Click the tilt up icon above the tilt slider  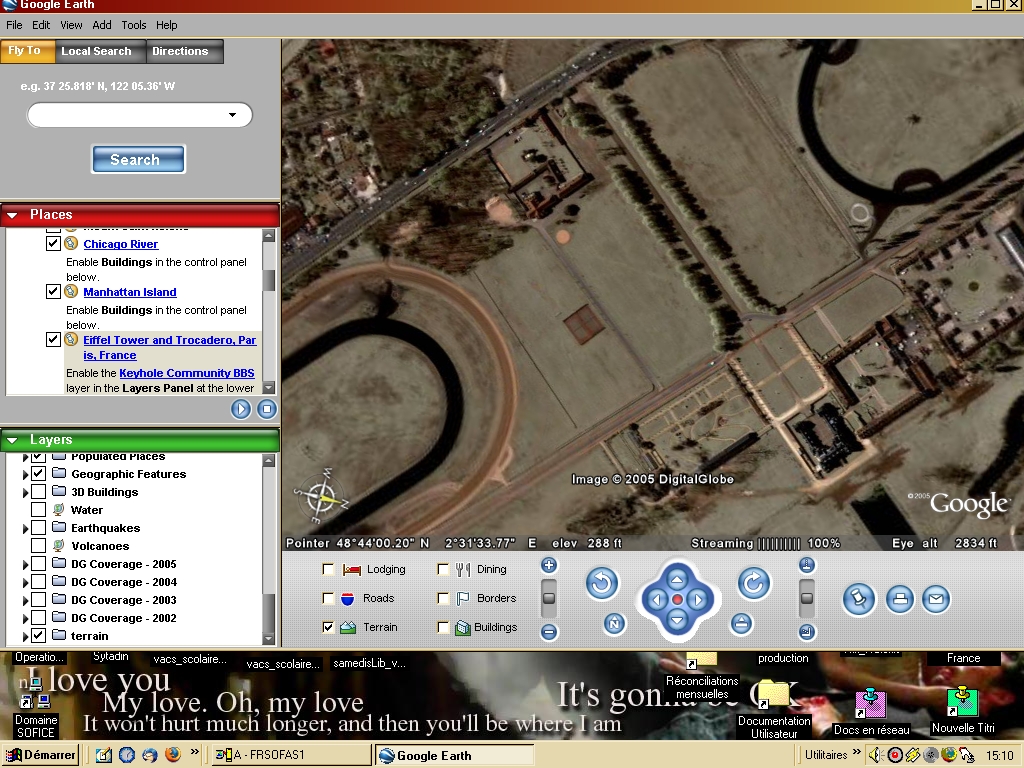(807, 566)
